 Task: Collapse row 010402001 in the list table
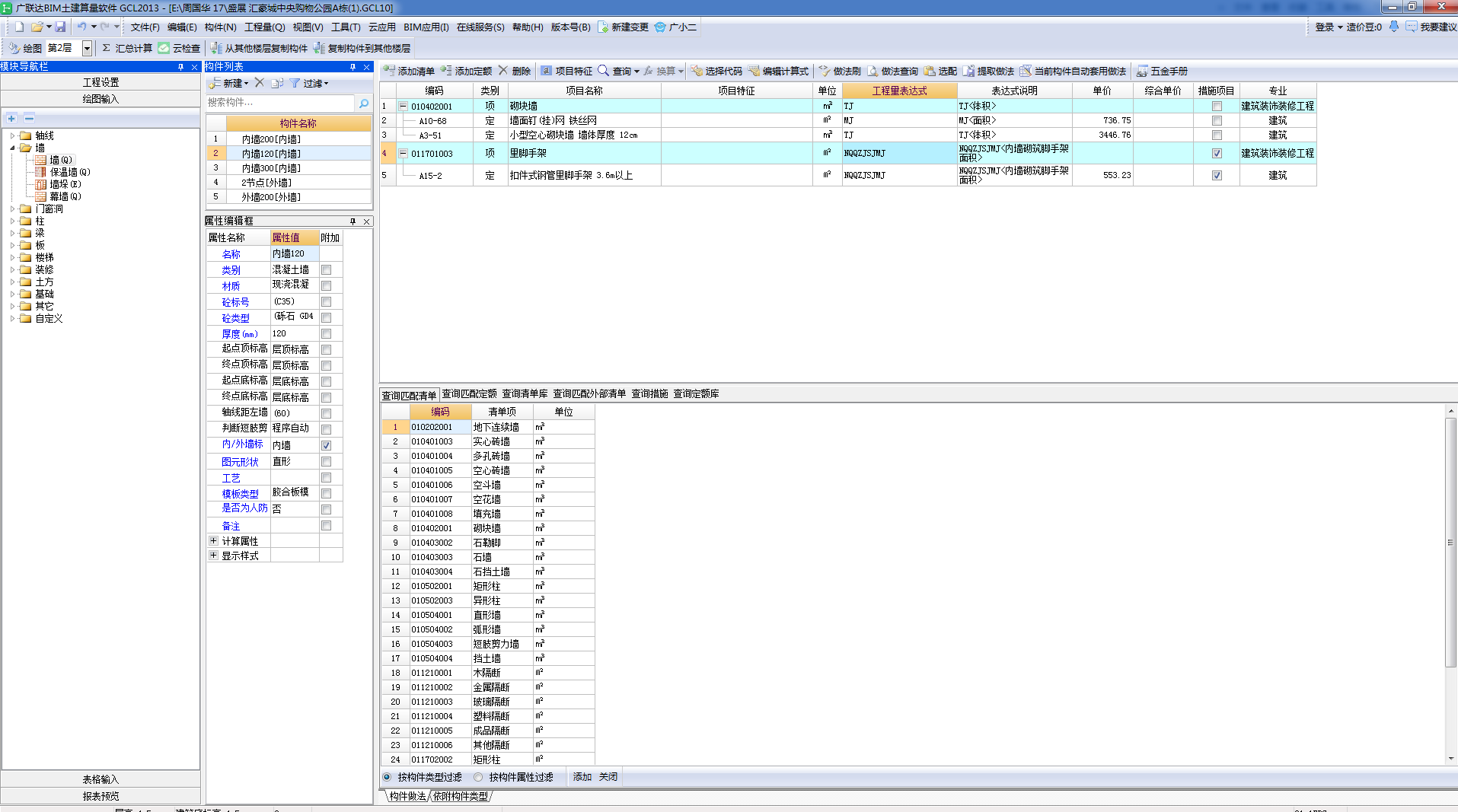(x=404, y=106)
